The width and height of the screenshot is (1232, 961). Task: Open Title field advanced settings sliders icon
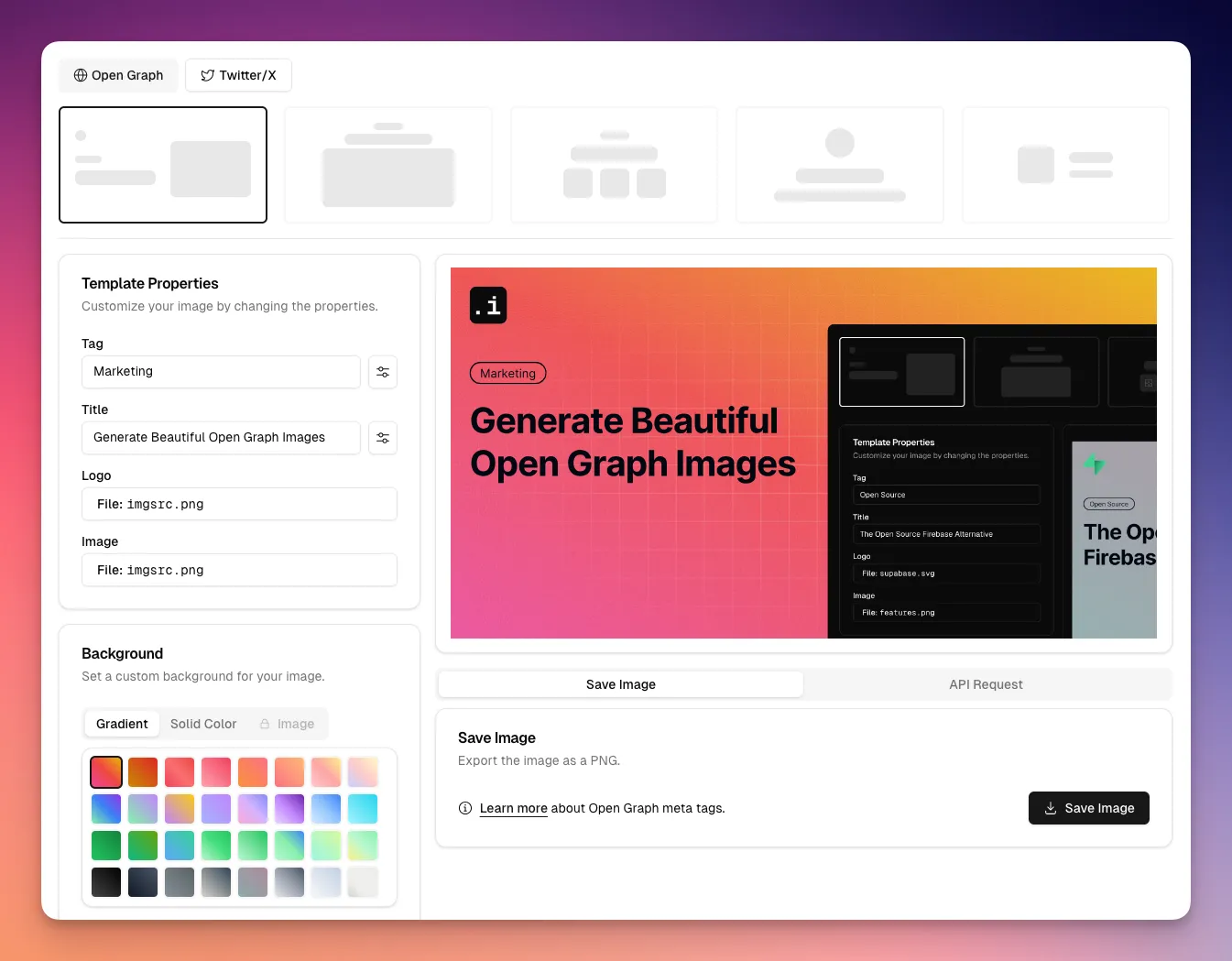click(383, 438)
